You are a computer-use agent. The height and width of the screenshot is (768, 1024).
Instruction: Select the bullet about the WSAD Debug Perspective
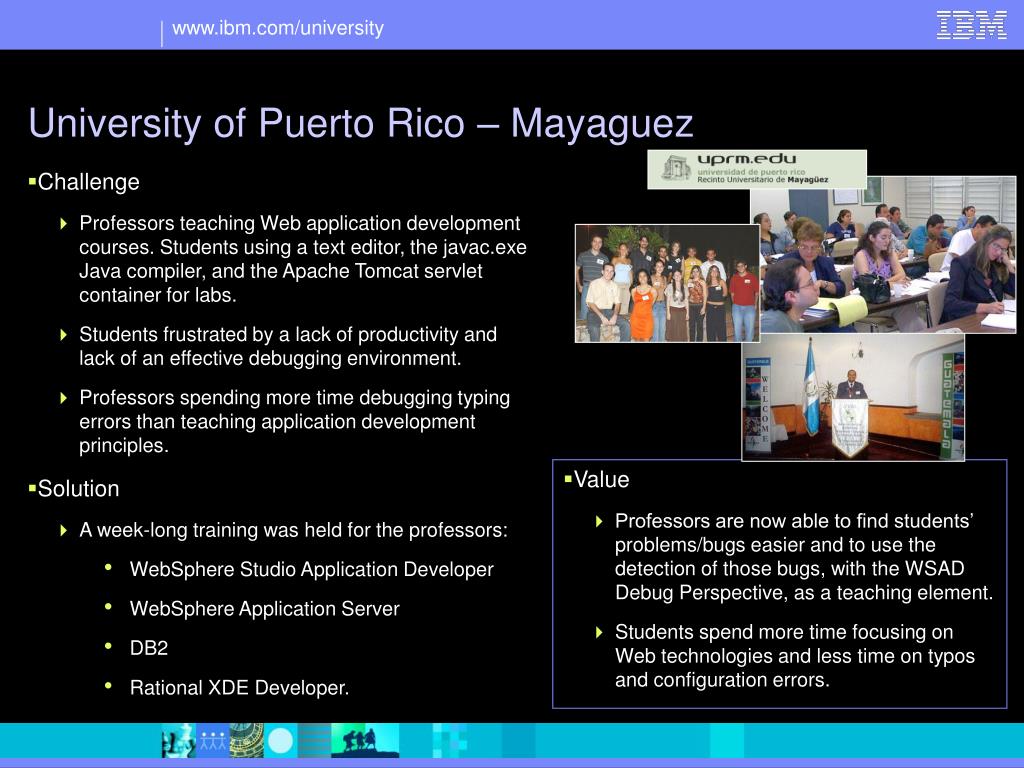(804, 556)
